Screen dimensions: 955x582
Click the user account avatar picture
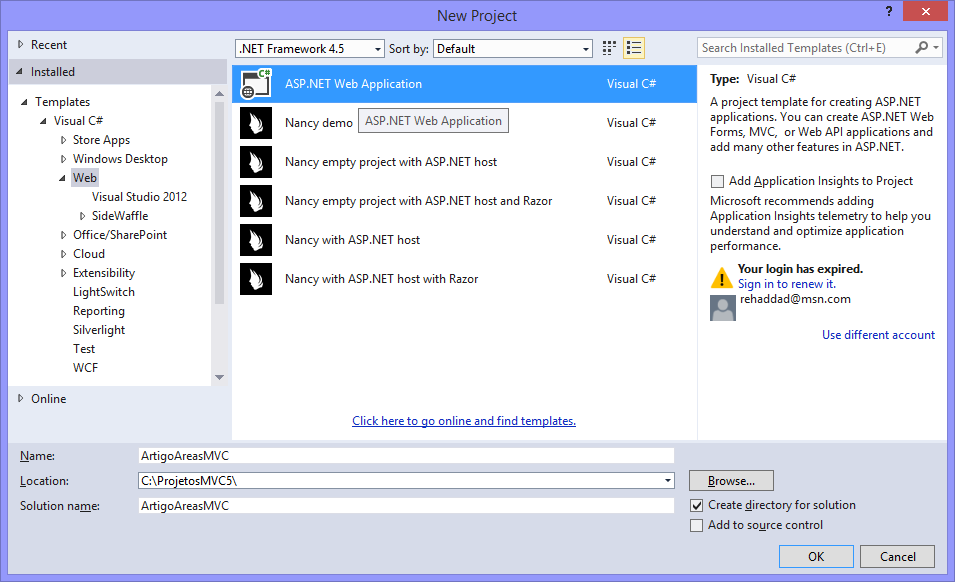pos(723,307)
